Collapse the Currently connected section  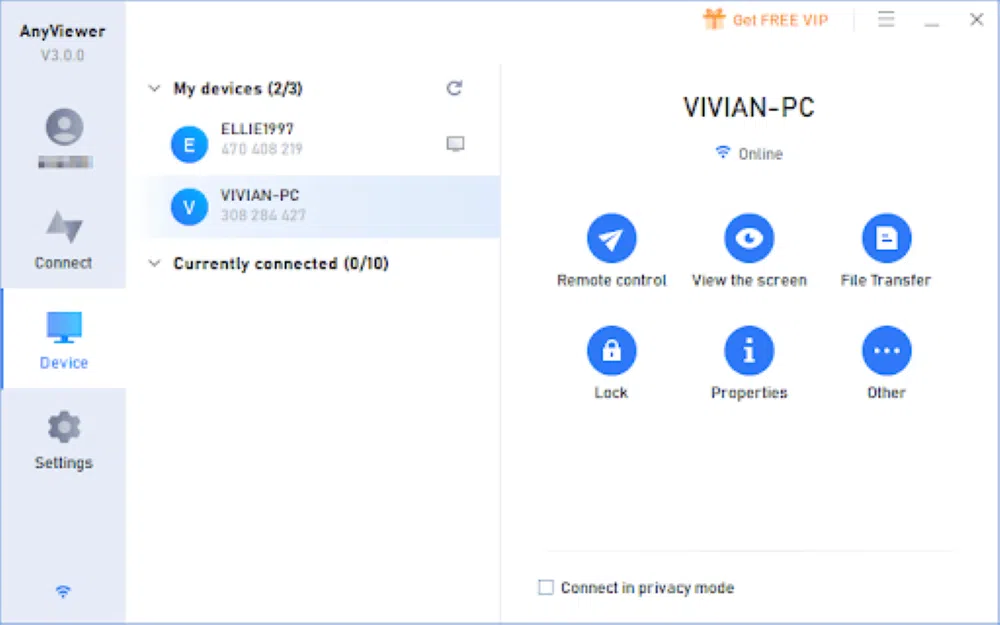tap(154, 263)
